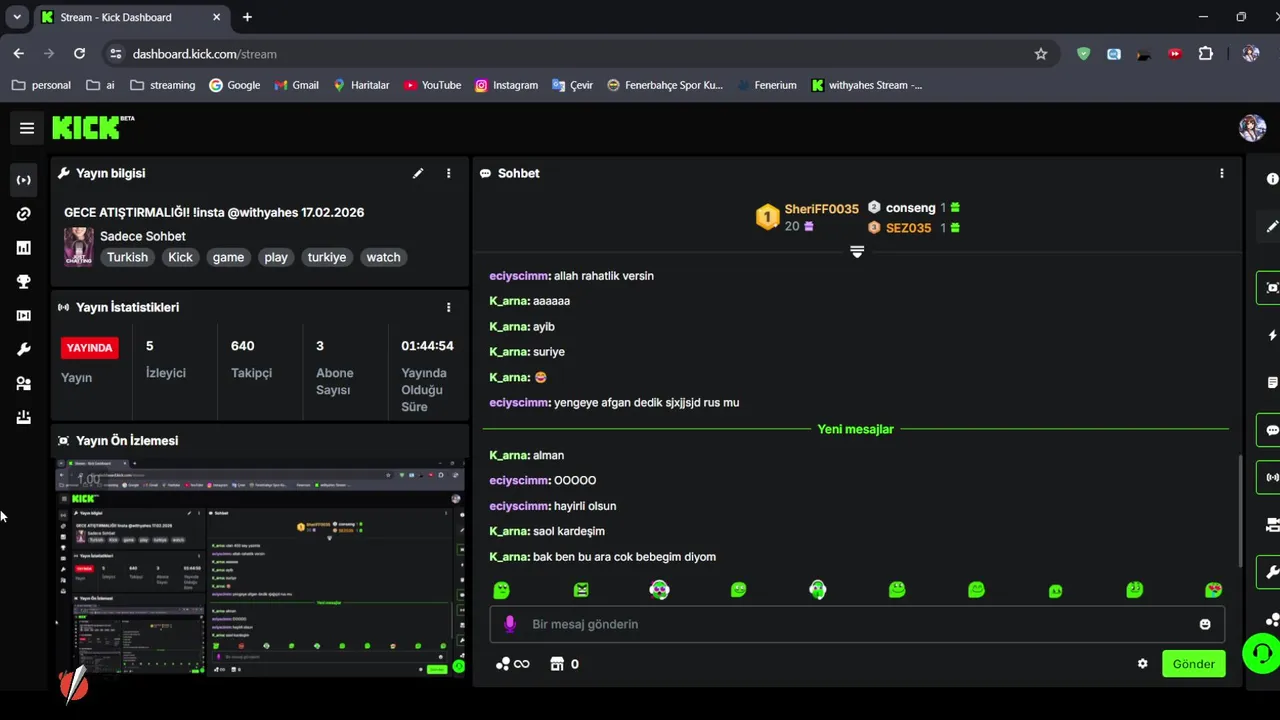
Task: Open the browser tab list dropdown arrow
Action: tap(17, 17)
